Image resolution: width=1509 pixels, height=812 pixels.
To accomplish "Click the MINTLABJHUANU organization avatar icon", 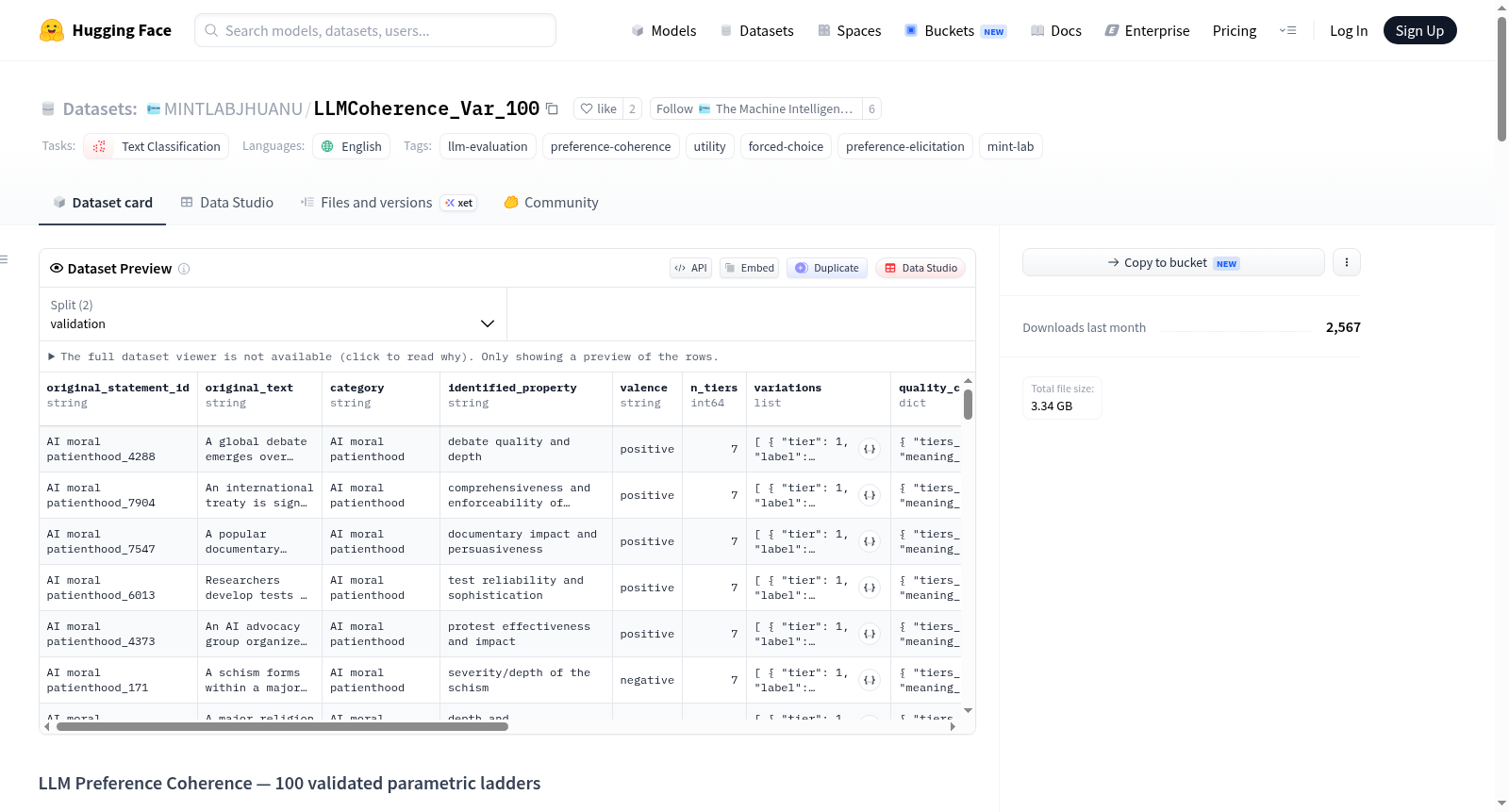I will pos(154,109).
